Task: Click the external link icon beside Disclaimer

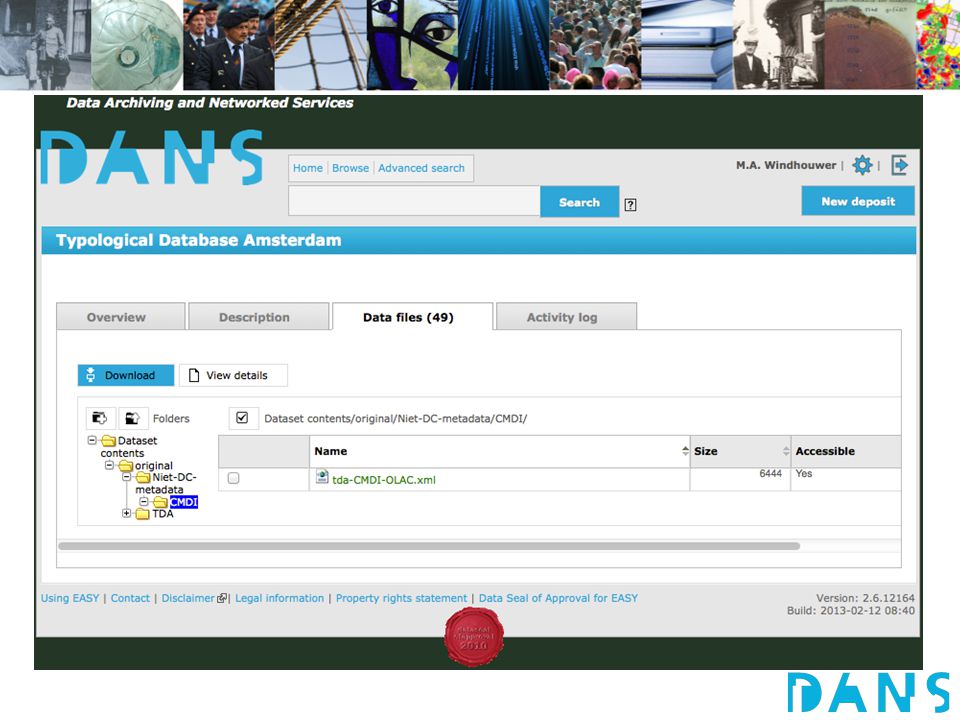Action: click(222, 598)
